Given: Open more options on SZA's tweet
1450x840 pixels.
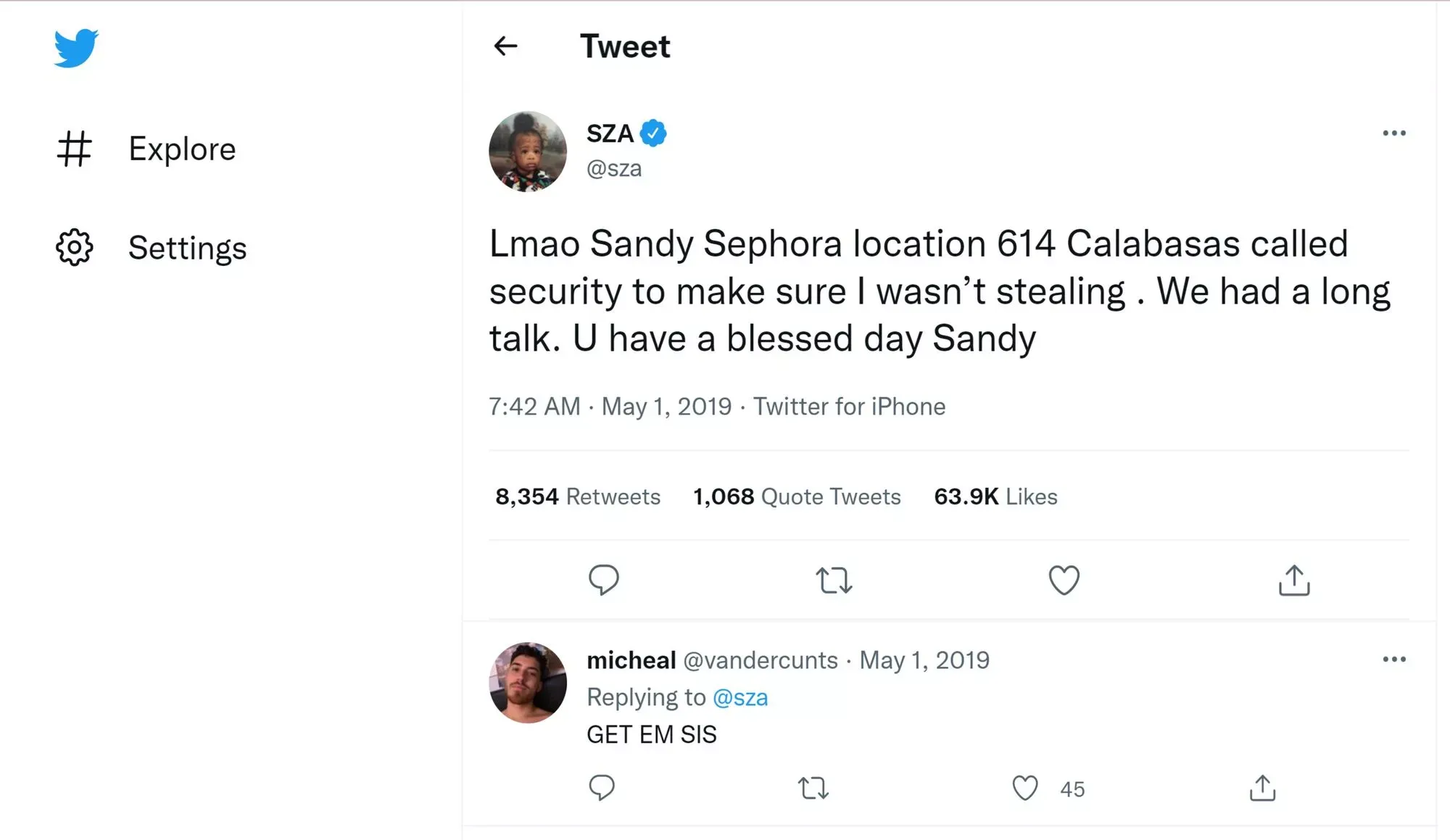Looking at the screenshot, I should pos(1393,133).
